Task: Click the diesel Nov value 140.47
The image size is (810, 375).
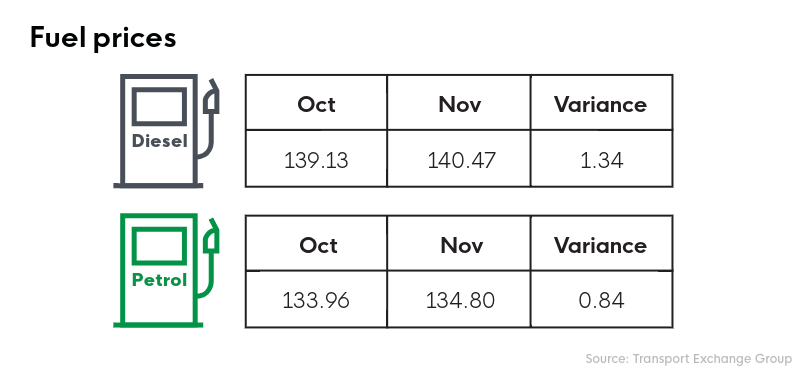Action: pos(461,160)
